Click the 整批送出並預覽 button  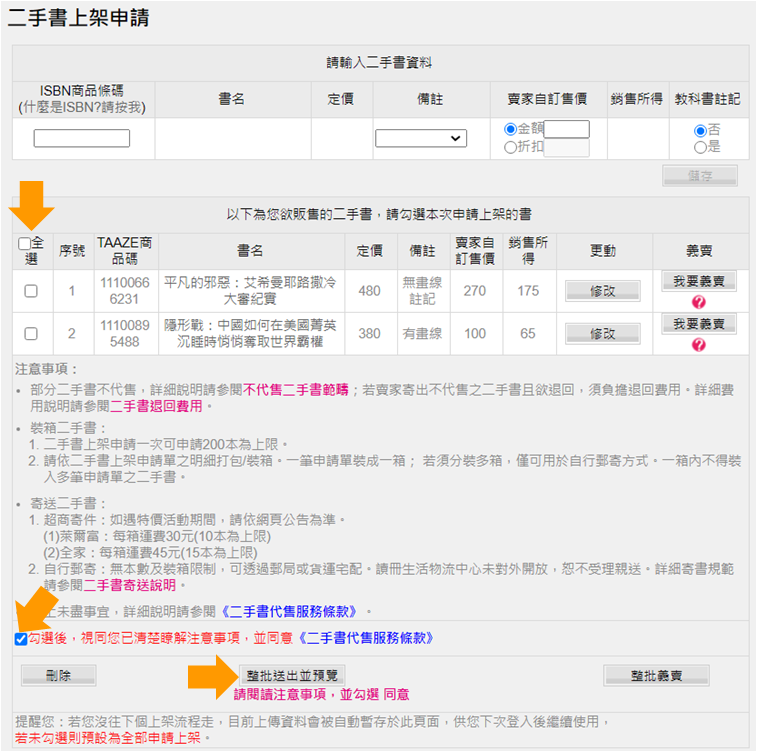tap(294, 675)
